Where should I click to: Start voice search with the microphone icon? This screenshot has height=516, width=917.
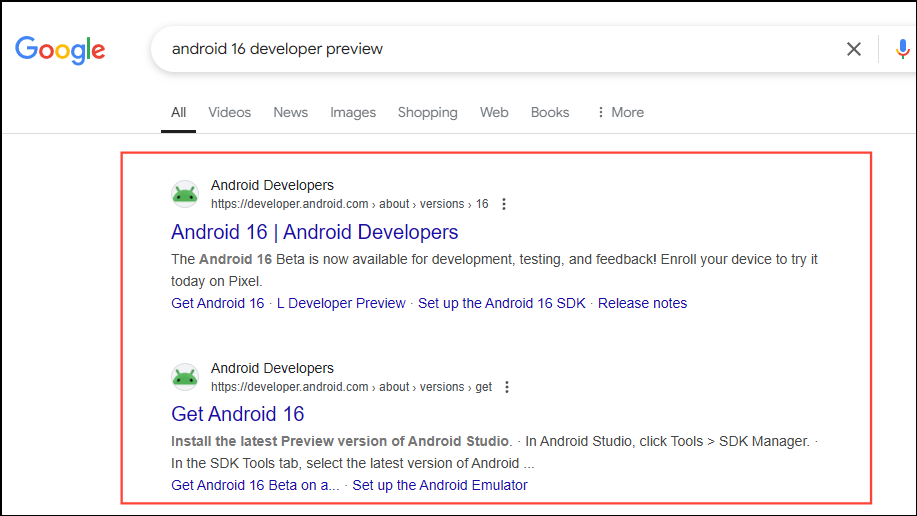coord(902,49)
